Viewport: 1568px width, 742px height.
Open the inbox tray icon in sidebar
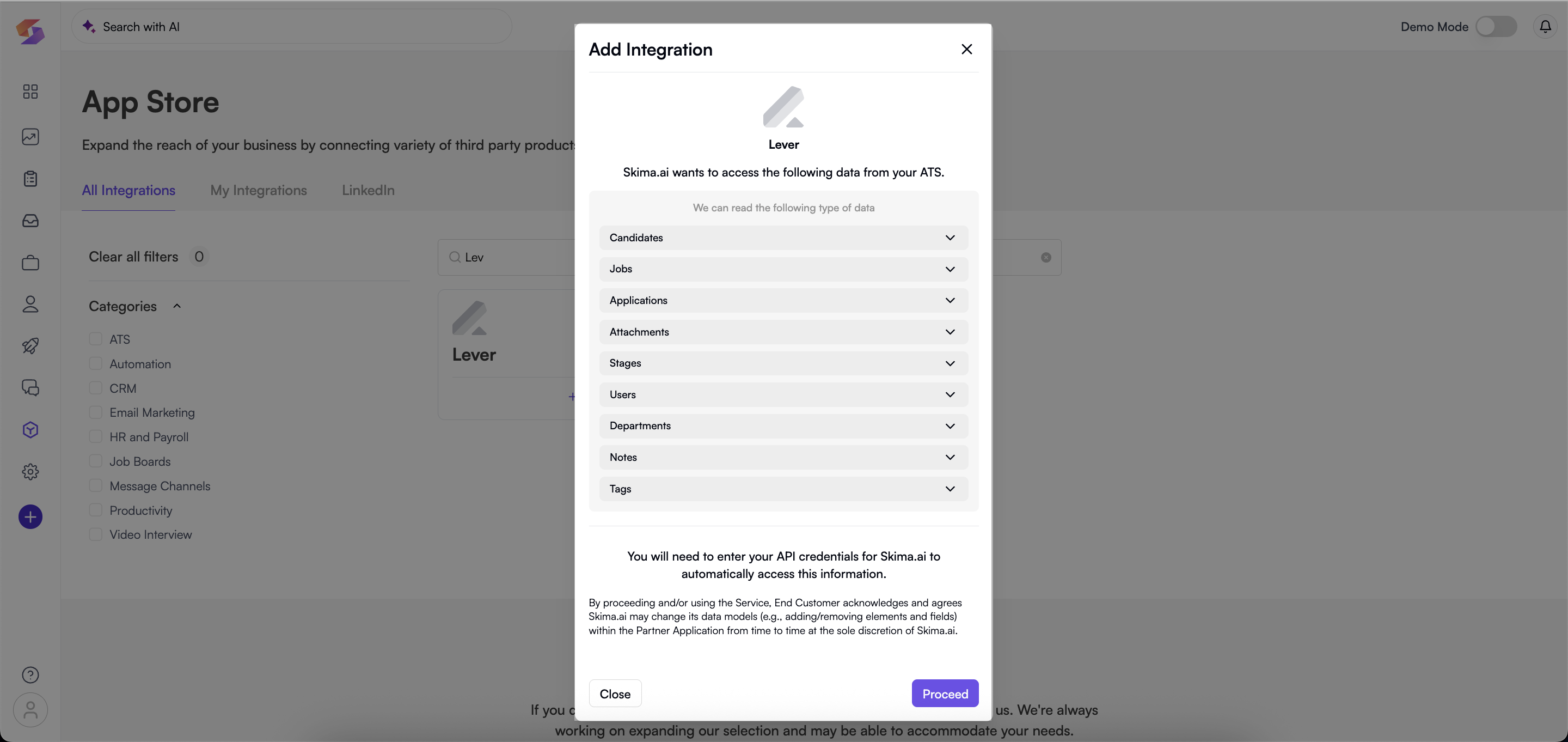[x=30, y=221]
